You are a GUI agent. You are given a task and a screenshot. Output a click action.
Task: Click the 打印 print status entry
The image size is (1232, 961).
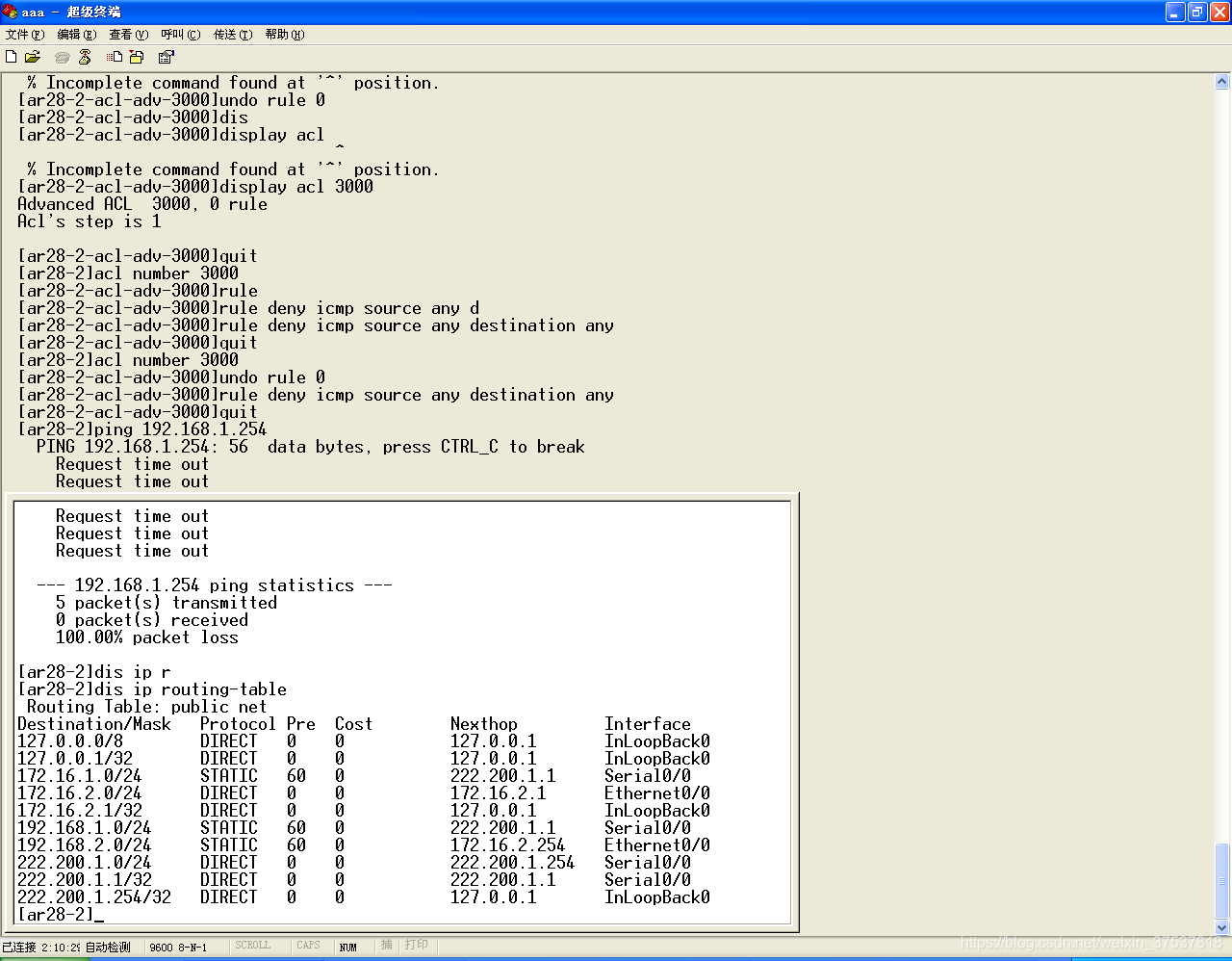(417, 946)
